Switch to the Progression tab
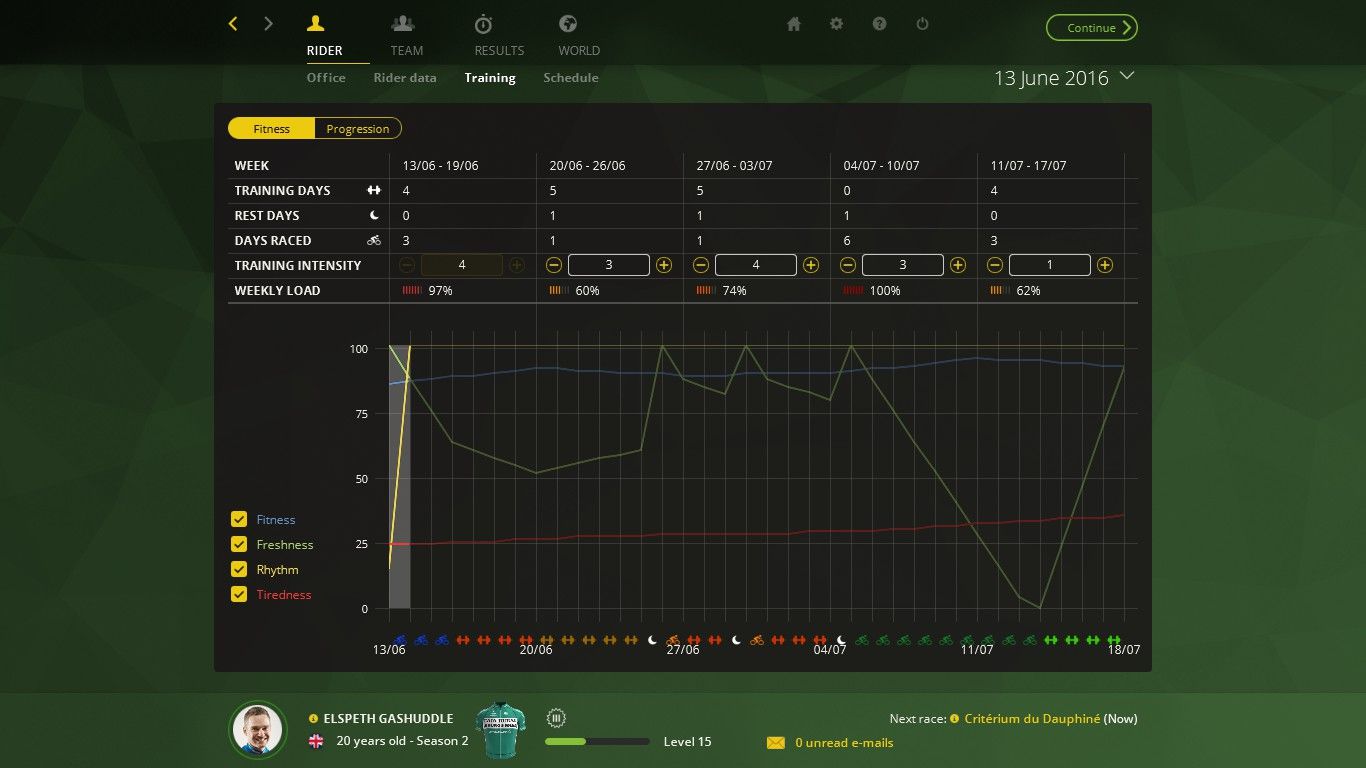Image resolution: width=1366 pixels, height=768 pixels. pyautogui.click(x=357, y=129)
